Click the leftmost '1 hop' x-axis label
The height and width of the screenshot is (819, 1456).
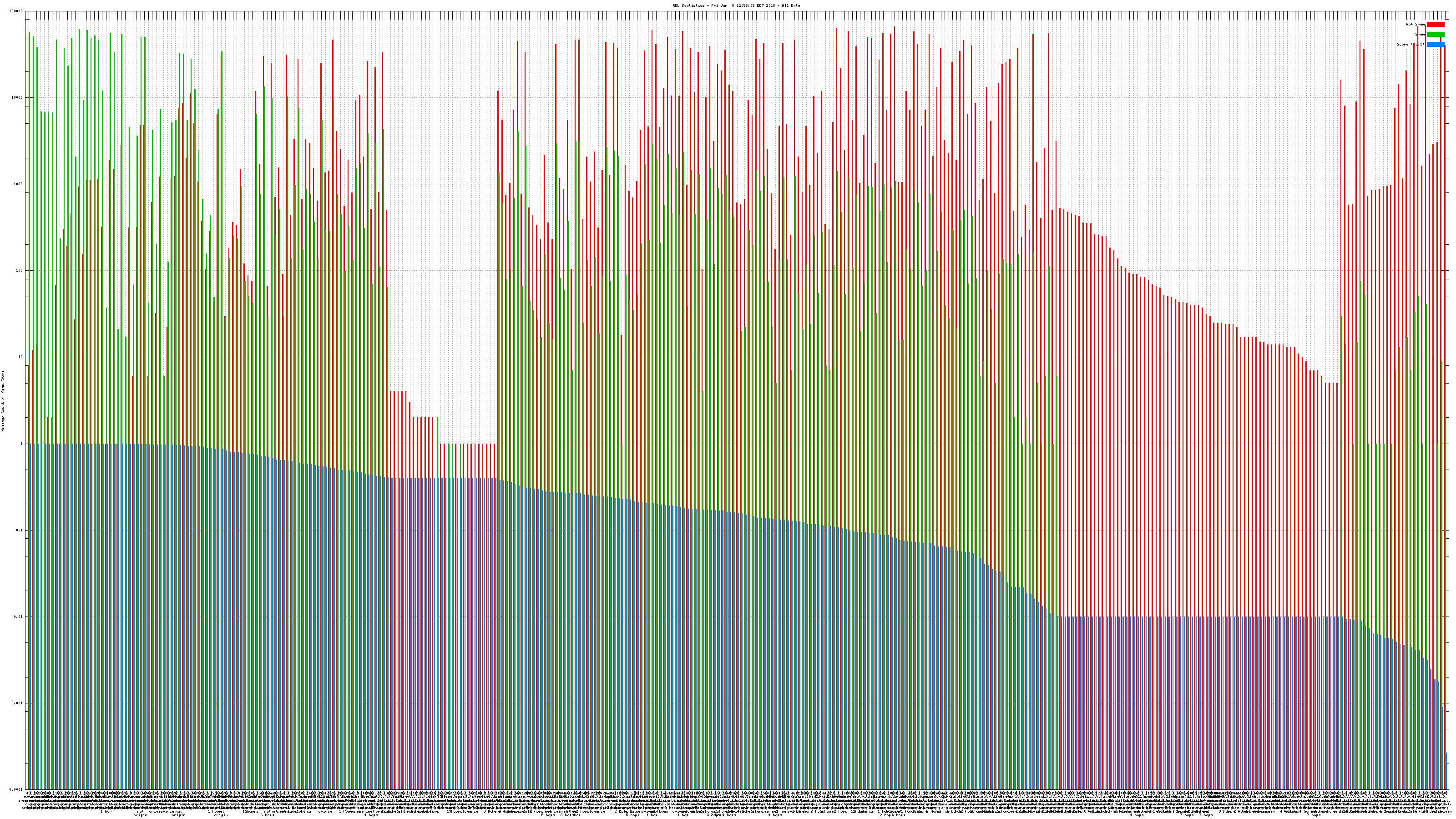106,812
